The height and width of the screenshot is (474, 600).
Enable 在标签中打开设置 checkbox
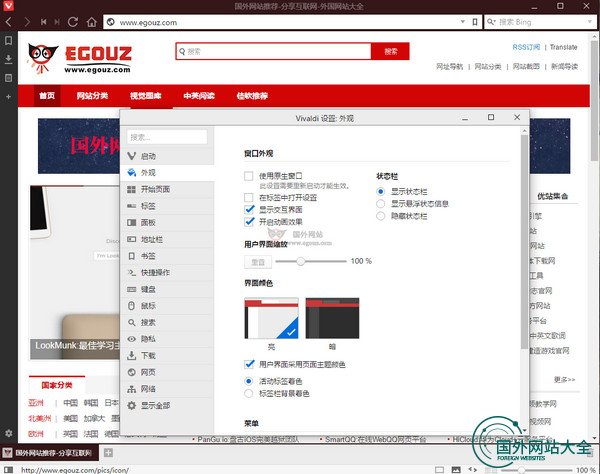(249, 197)
